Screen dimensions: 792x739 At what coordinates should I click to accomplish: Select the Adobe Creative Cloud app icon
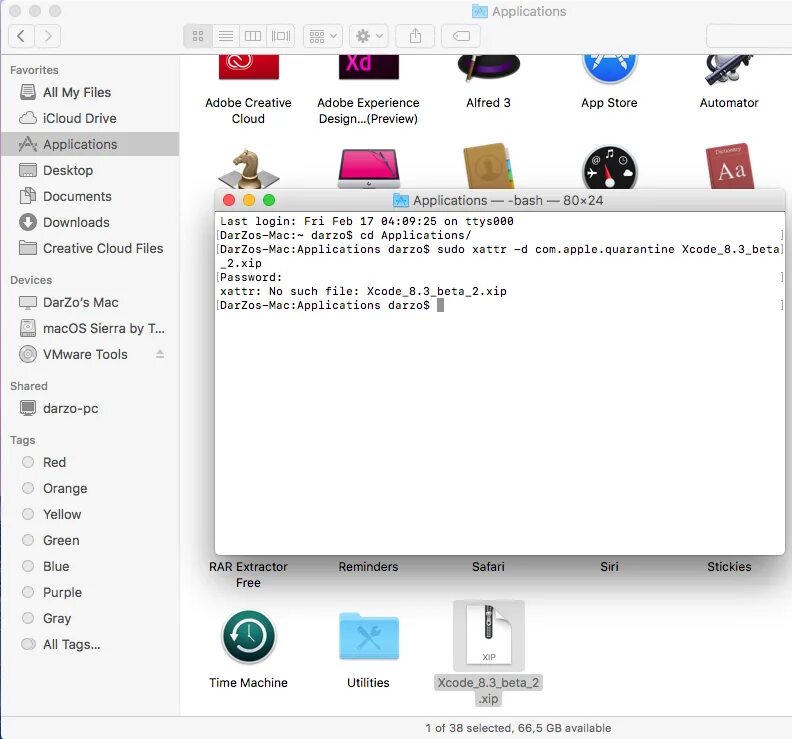click(249, 67)
